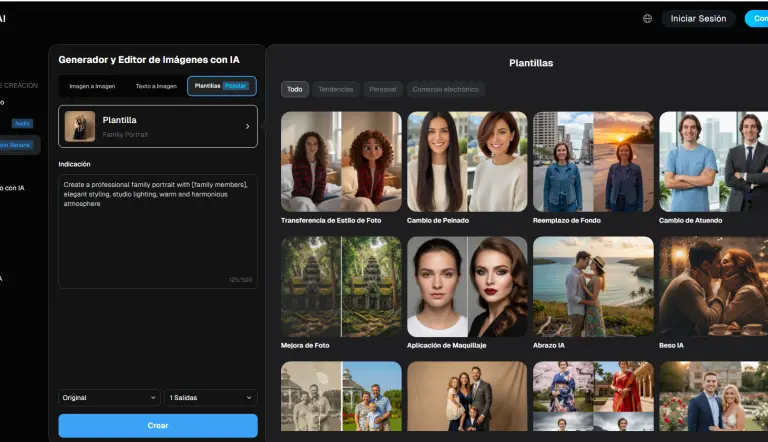The image size is (768, 442).
Task: Select the Todo filter chip
Action: click(294, 89)
